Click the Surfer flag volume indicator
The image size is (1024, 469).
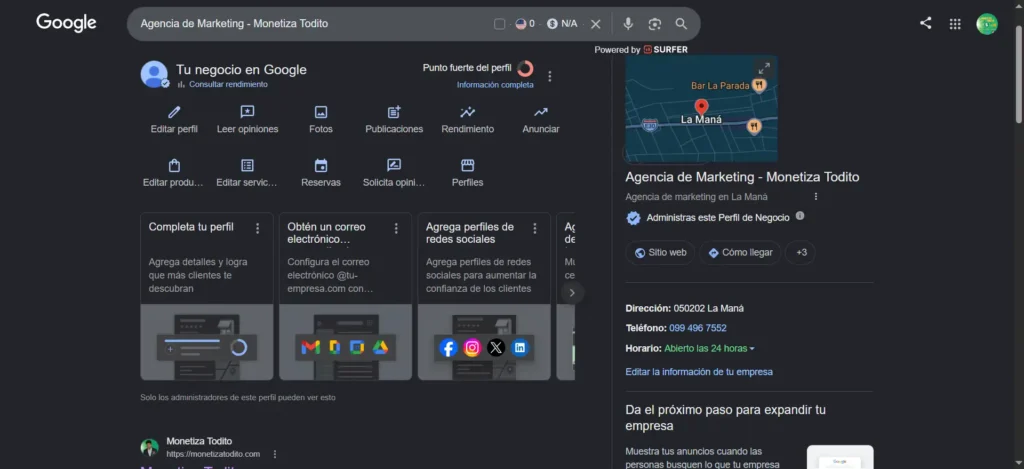[525, 24]
